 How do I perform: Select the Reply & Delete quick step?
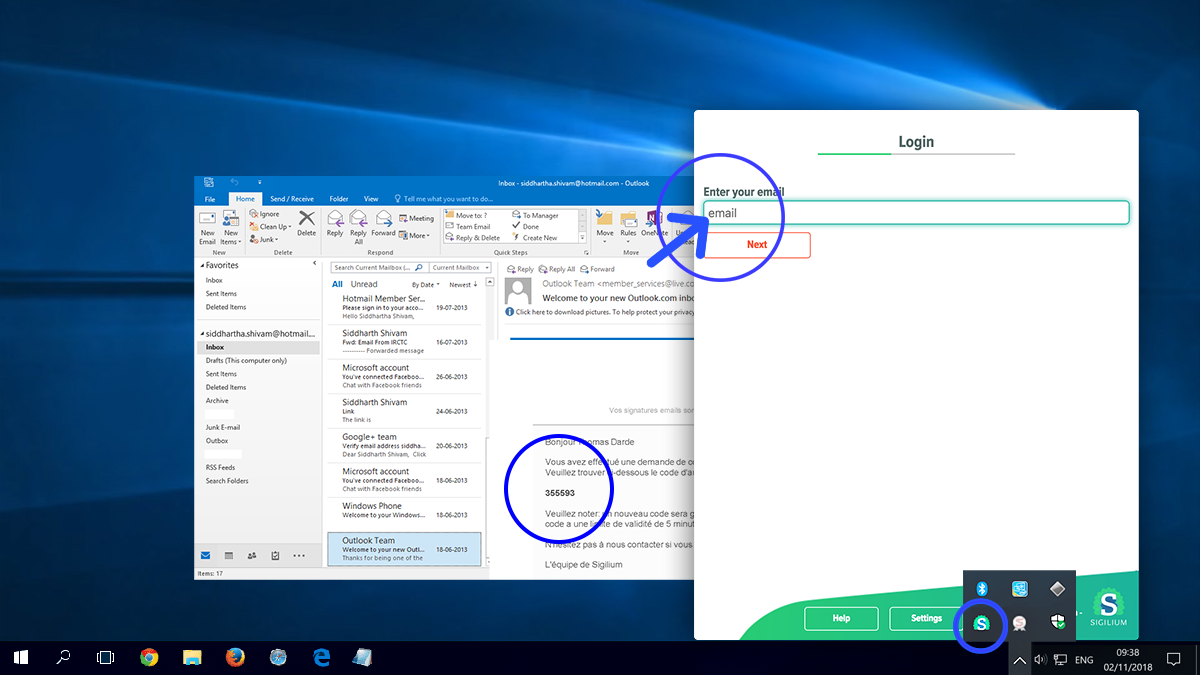473,238
